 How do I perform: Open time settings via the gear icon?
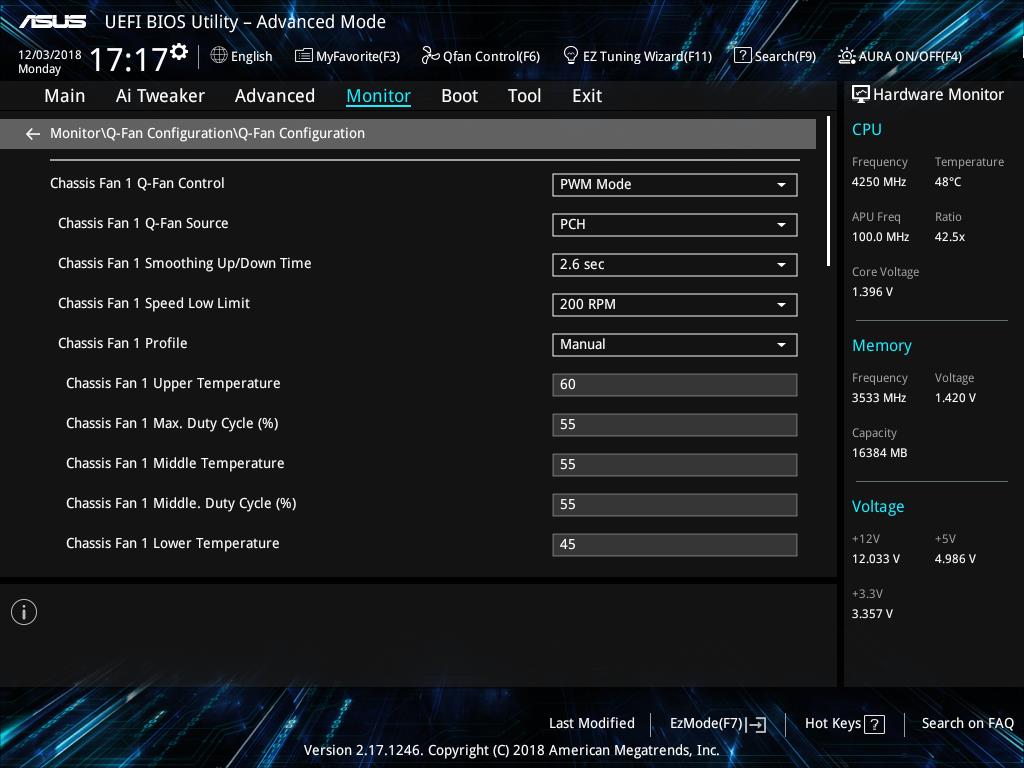coord(179,51)
